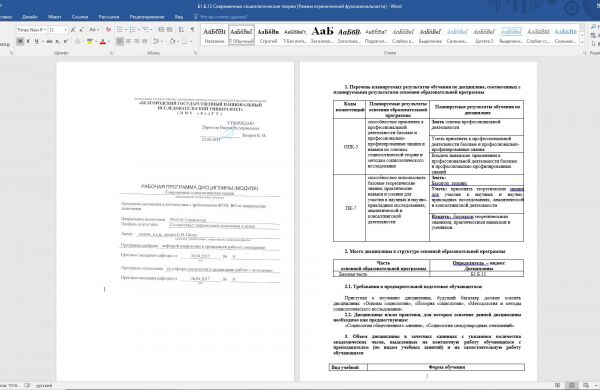Apply a numbered list
The height and width of the screenshot is (390, 600).
click(x=133, y=29)
